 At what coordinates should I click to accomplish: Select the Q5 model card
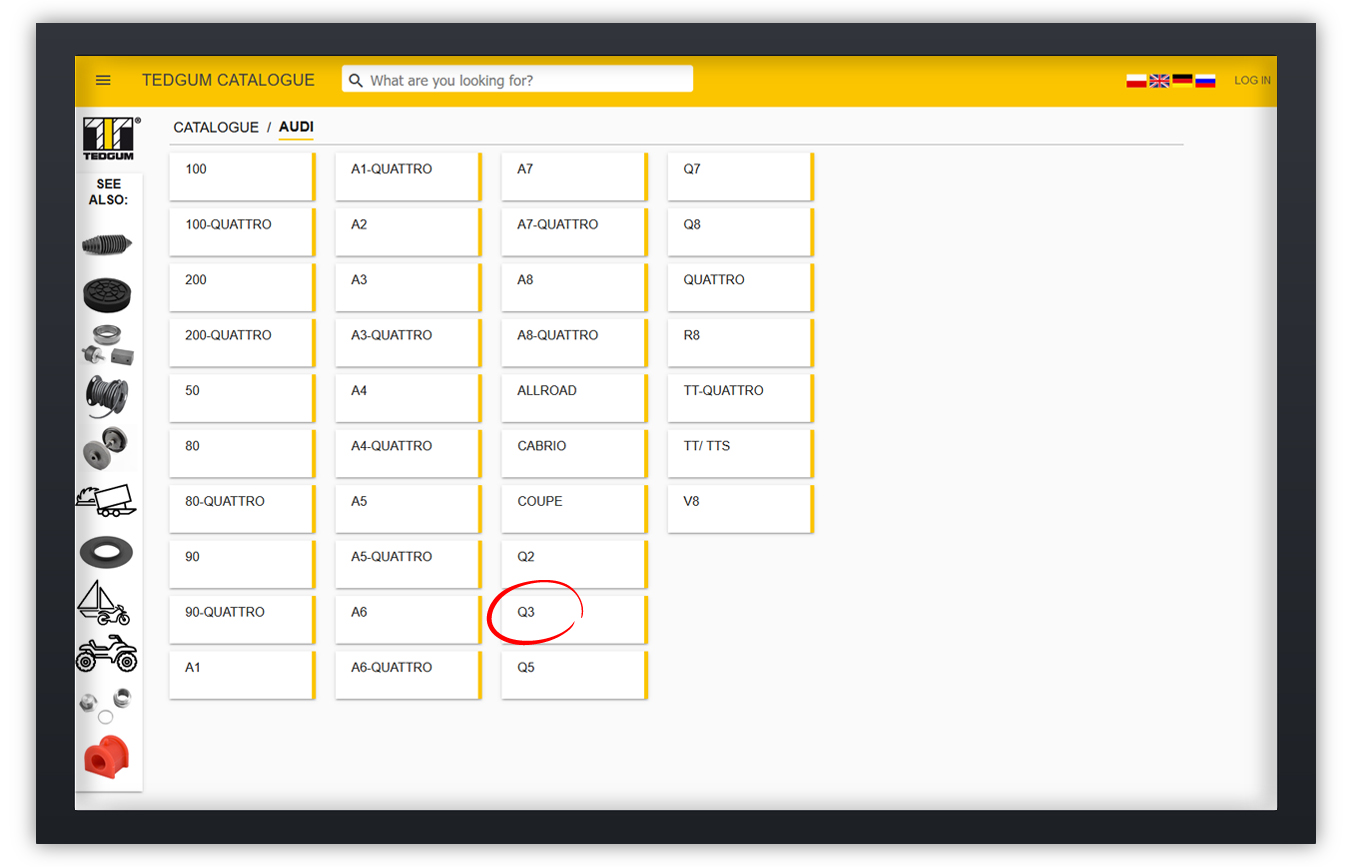coord(574,675)
